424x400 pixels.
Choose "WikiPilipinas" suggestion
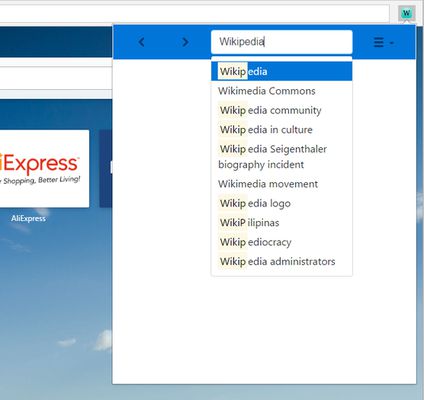(282, 223)
